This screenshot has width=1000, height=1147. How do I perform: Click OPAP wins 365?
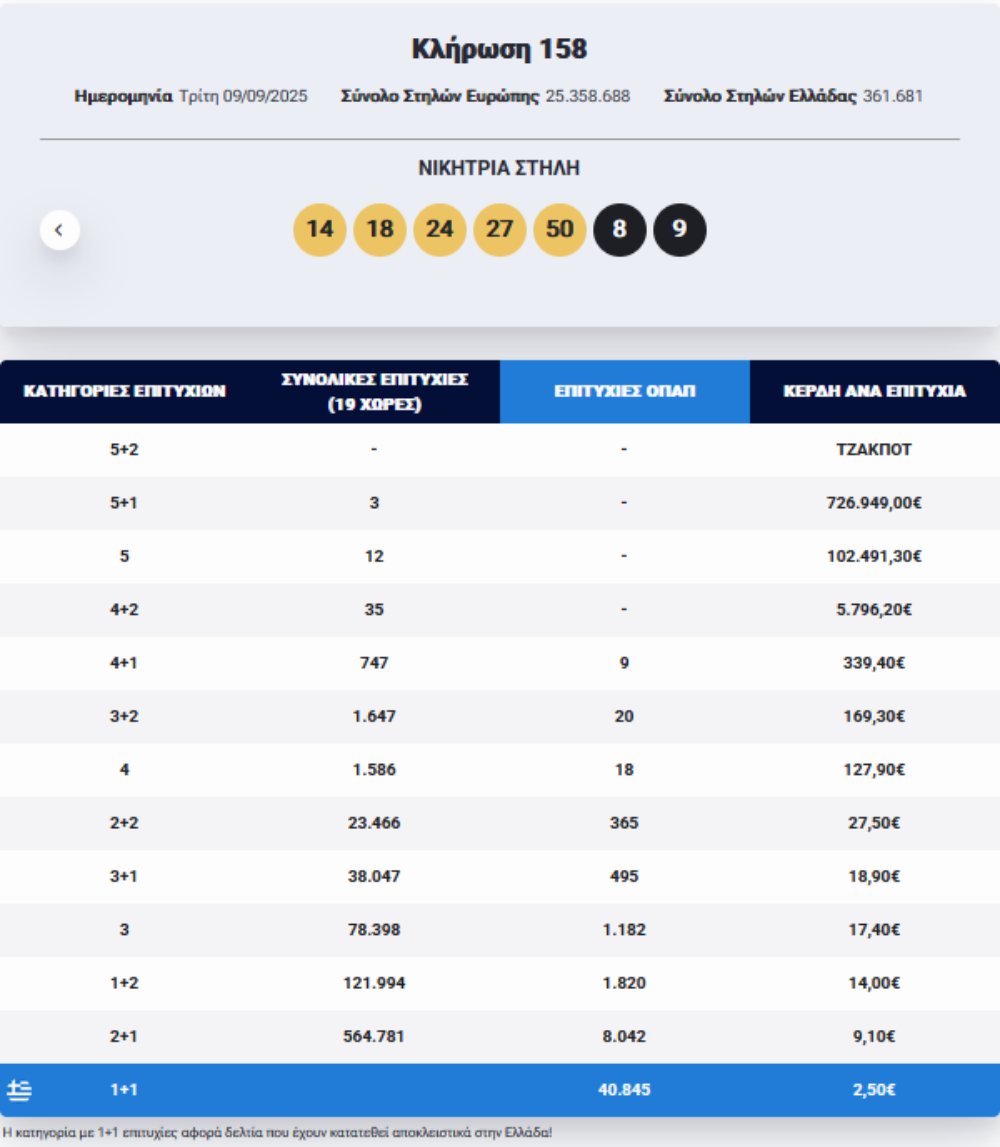point(624,824)
